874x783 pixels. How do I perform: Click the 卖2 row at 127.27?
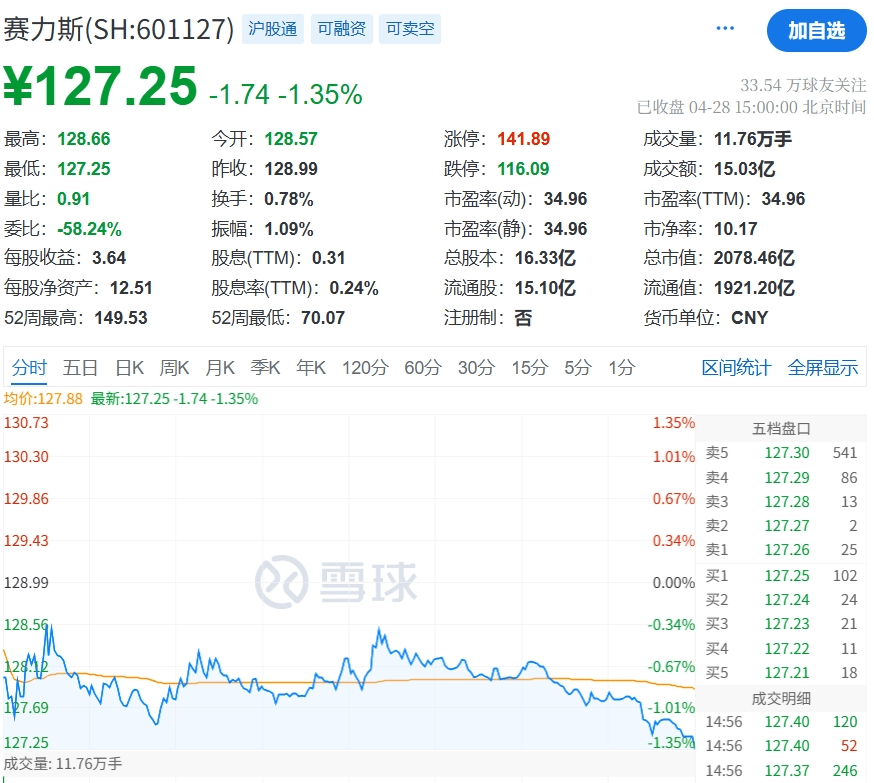pyautogui.click(x=781, y=526)
